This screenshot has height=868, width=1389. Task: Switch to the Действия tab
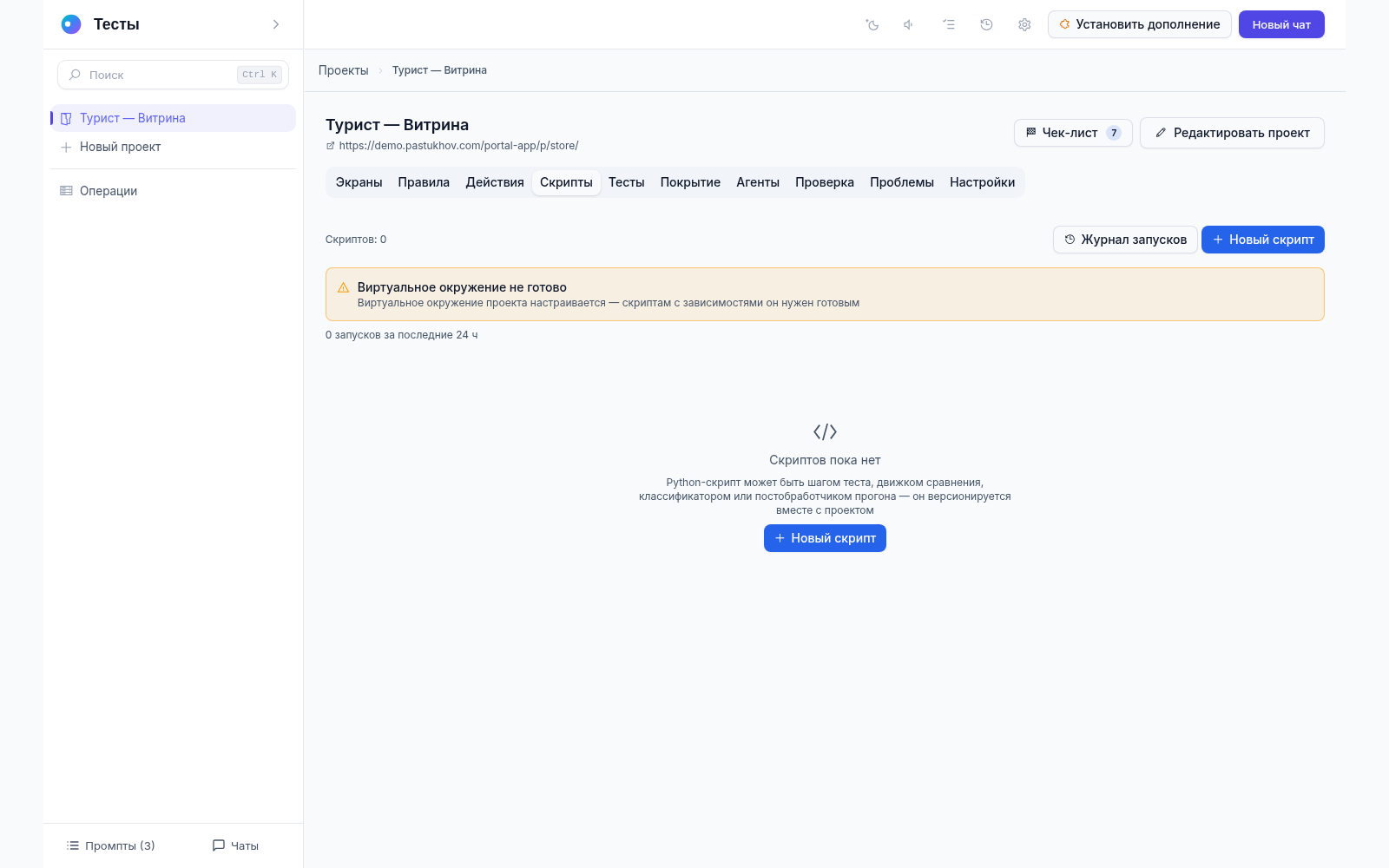tap(495, 182)
